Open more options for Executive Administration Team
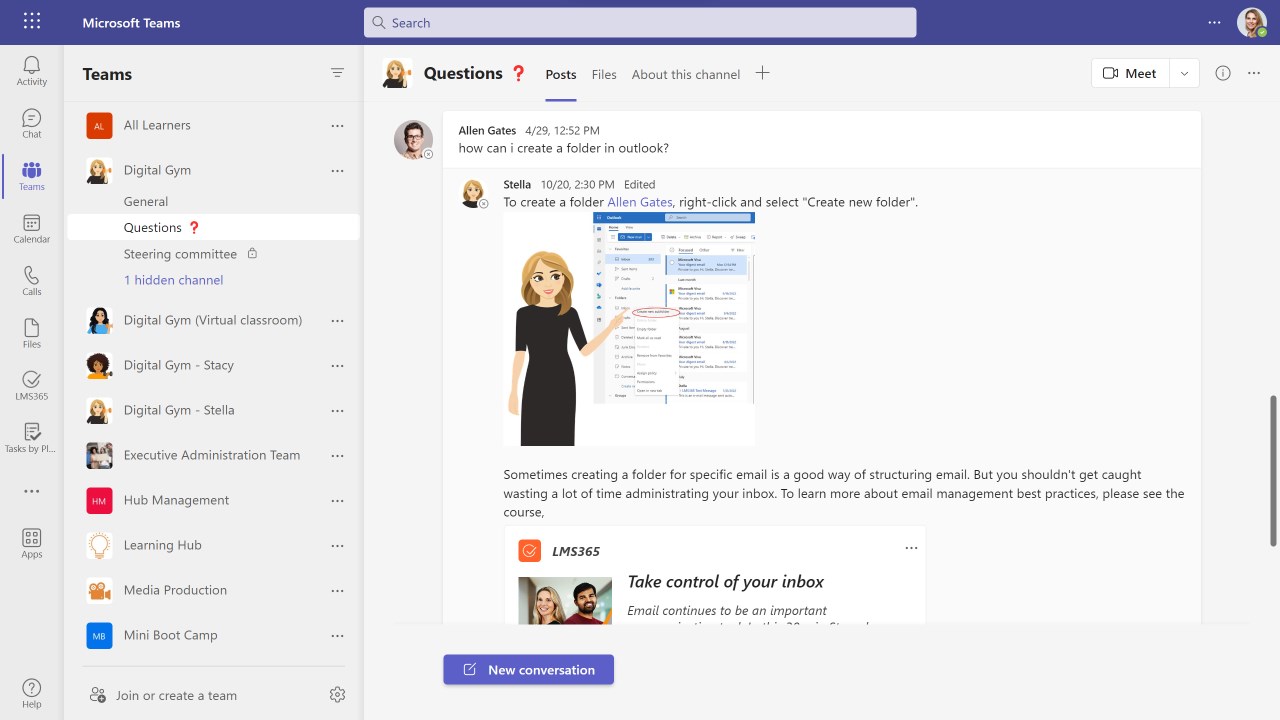The image size is (1280, 720). point(337,455)
